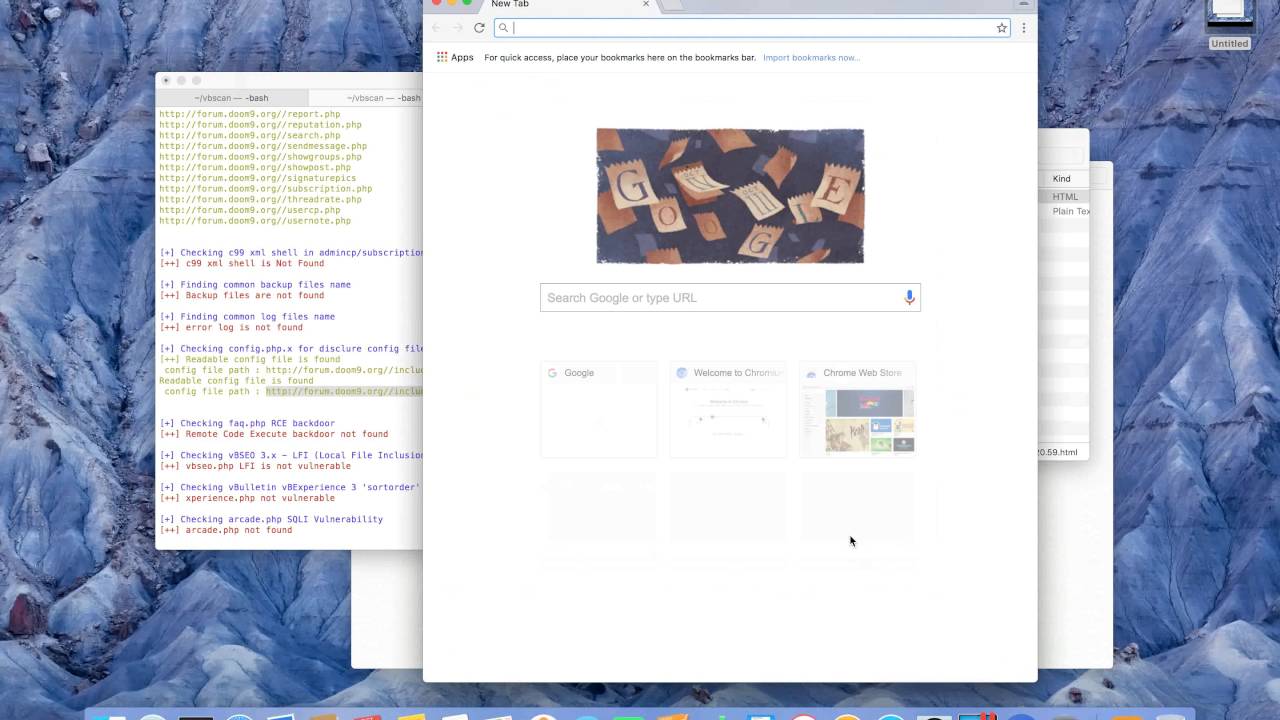Click the usernote.php URL in terminal

pyautogui.click(x=255, y=220)
